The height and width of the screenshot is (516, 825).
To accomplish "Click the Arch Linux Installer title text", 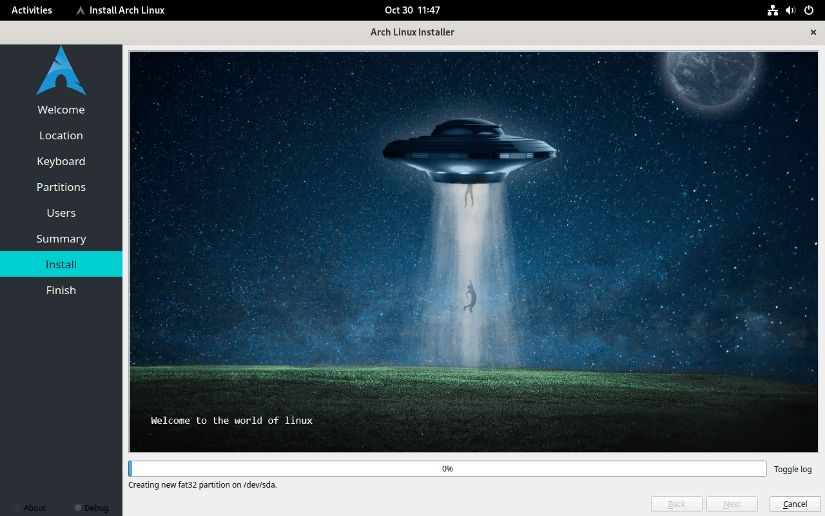I will [412, 32].
